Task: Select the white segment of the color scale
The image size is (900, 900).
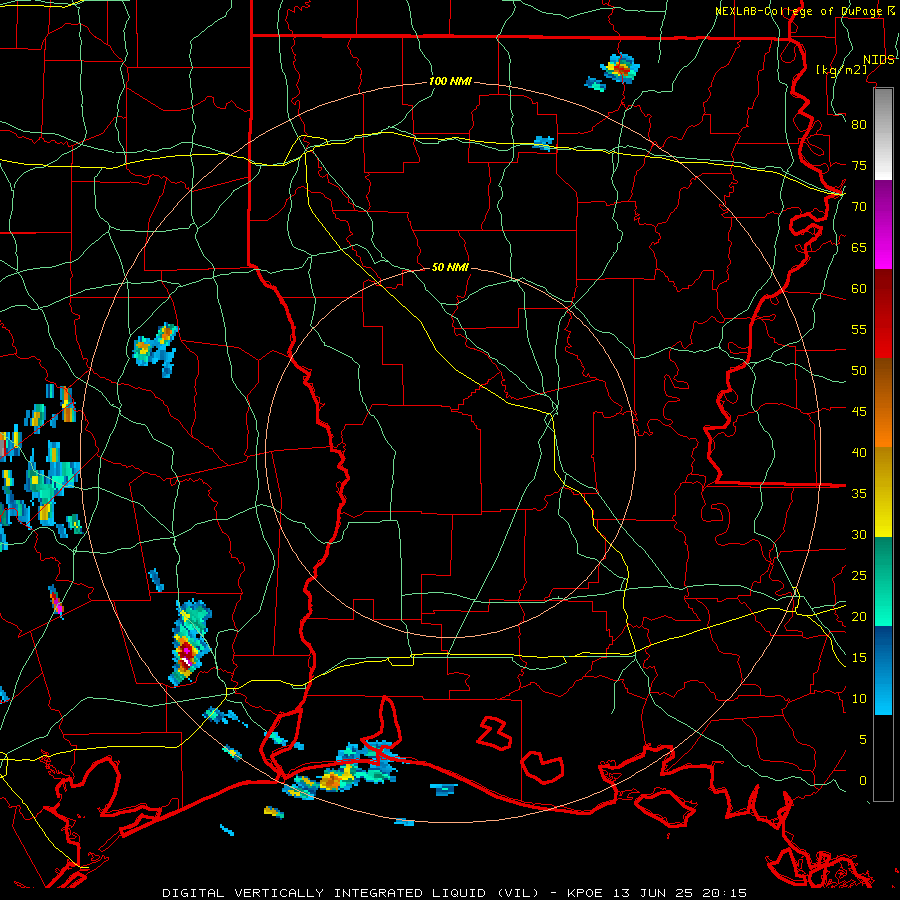Action: [x=883, y=134]
